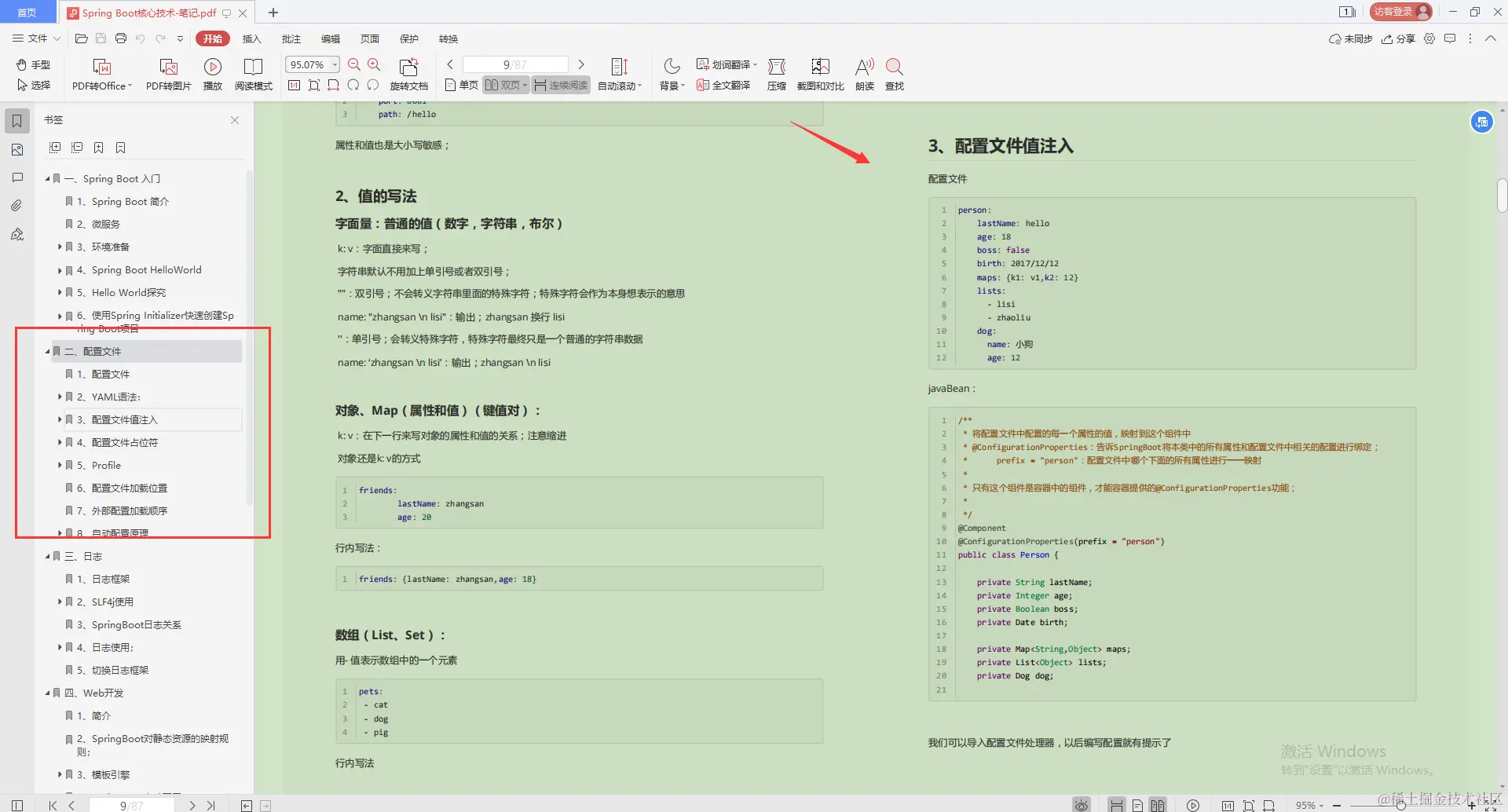This screenshot has width=1508, height=812.
Task: Click the toolbar page number field
Action: [515, 64]
